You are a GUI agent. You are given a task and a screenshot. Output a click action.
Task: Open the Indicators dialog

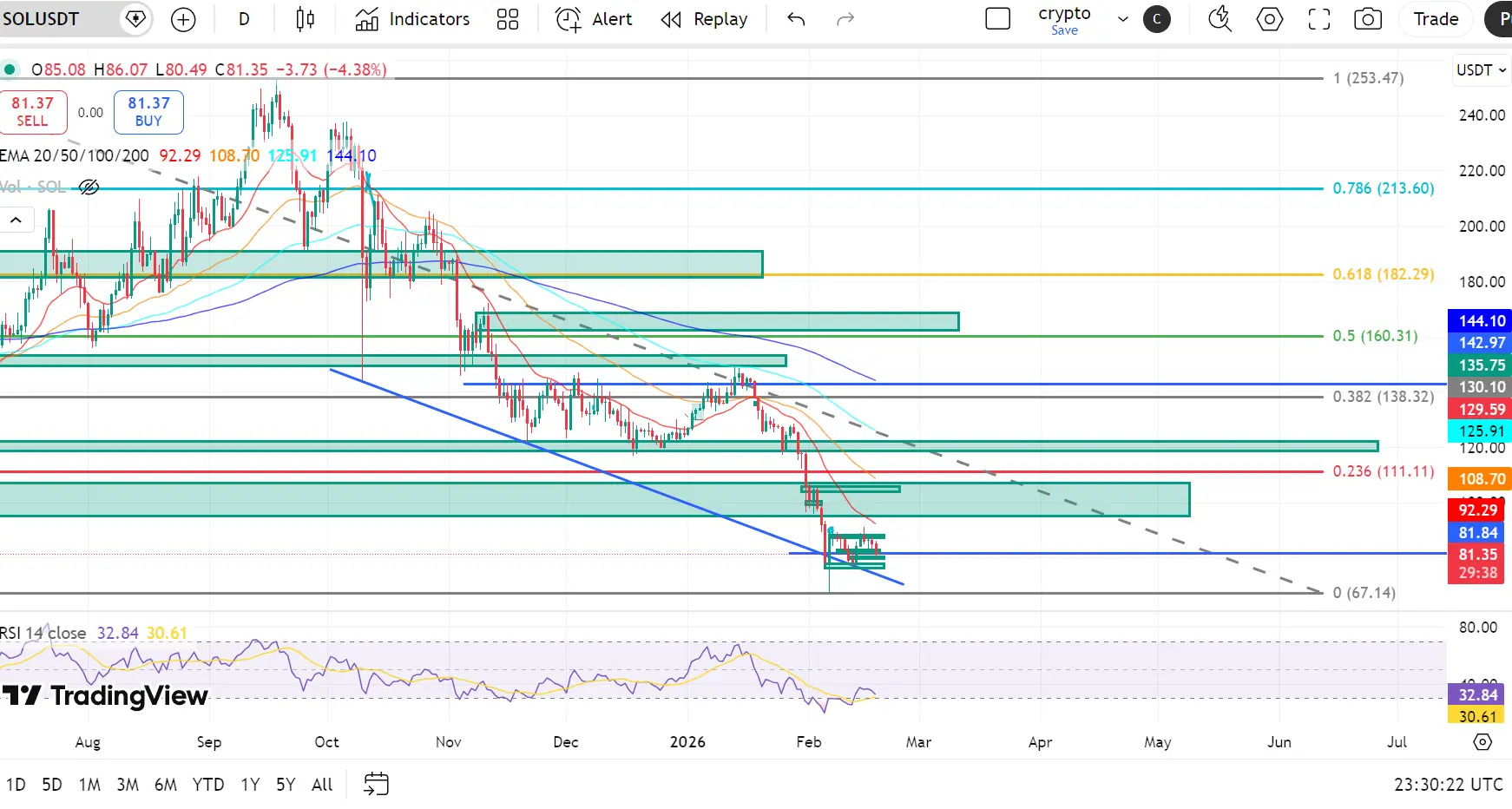(x=412, y=19)
